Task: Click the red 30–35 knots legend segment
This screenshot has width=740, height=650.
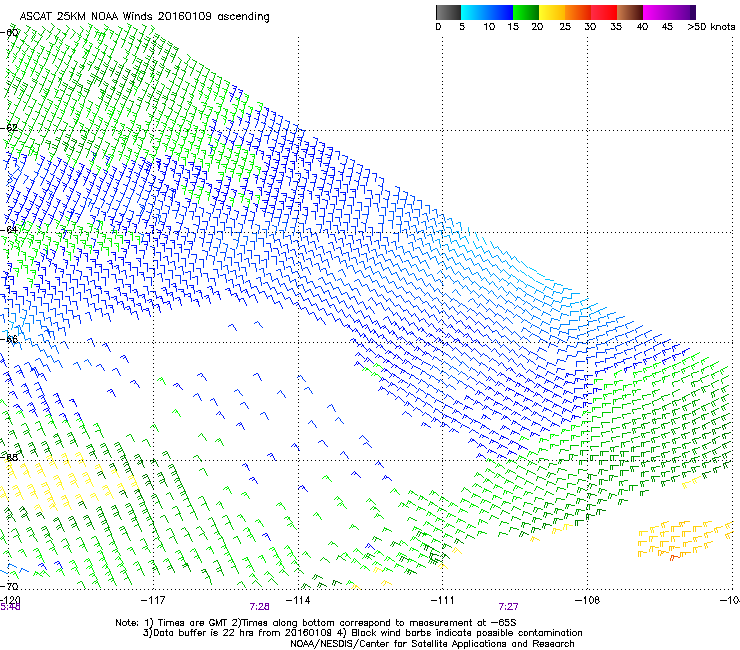Action: coord(604,12)
